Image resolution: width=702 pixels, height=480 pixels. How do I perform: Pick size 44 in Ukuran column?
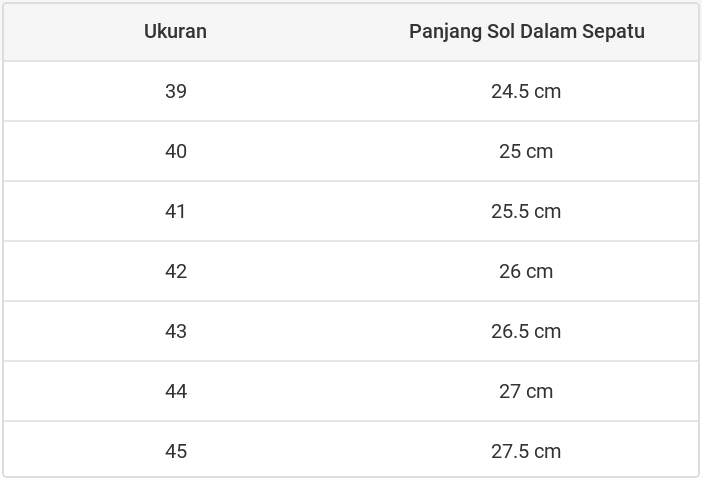[176, 391]
